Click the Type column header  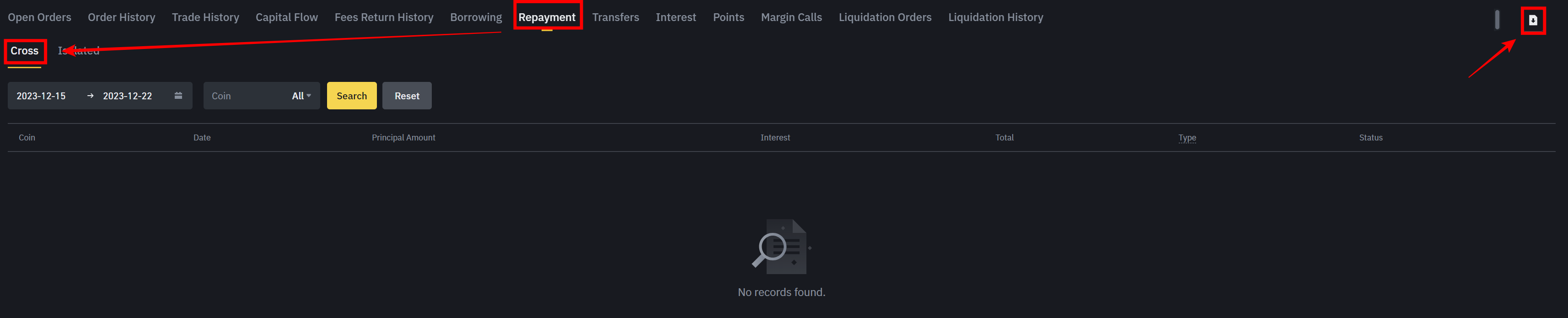point(1187,138)
